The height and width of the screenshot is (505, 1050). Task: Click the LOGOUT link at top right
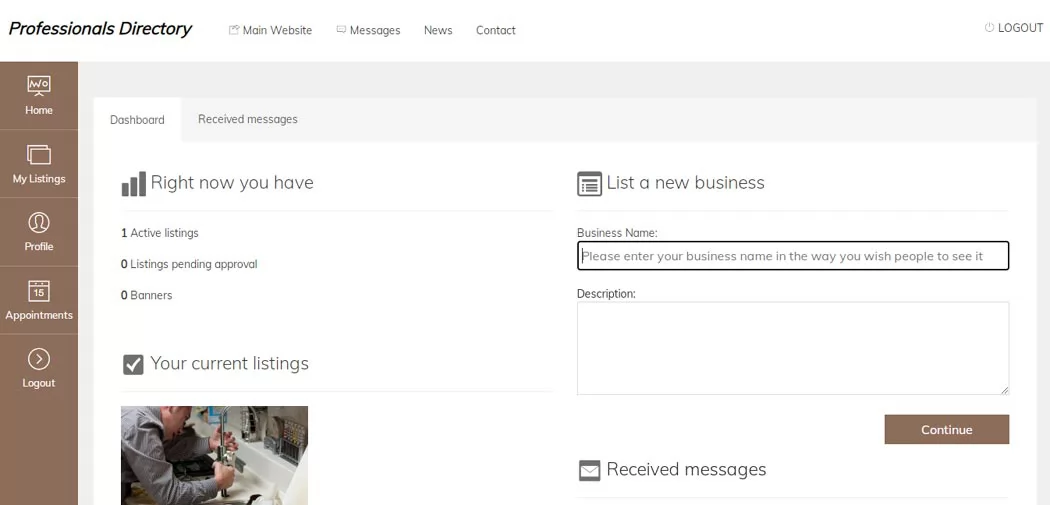coord(1021,27)
